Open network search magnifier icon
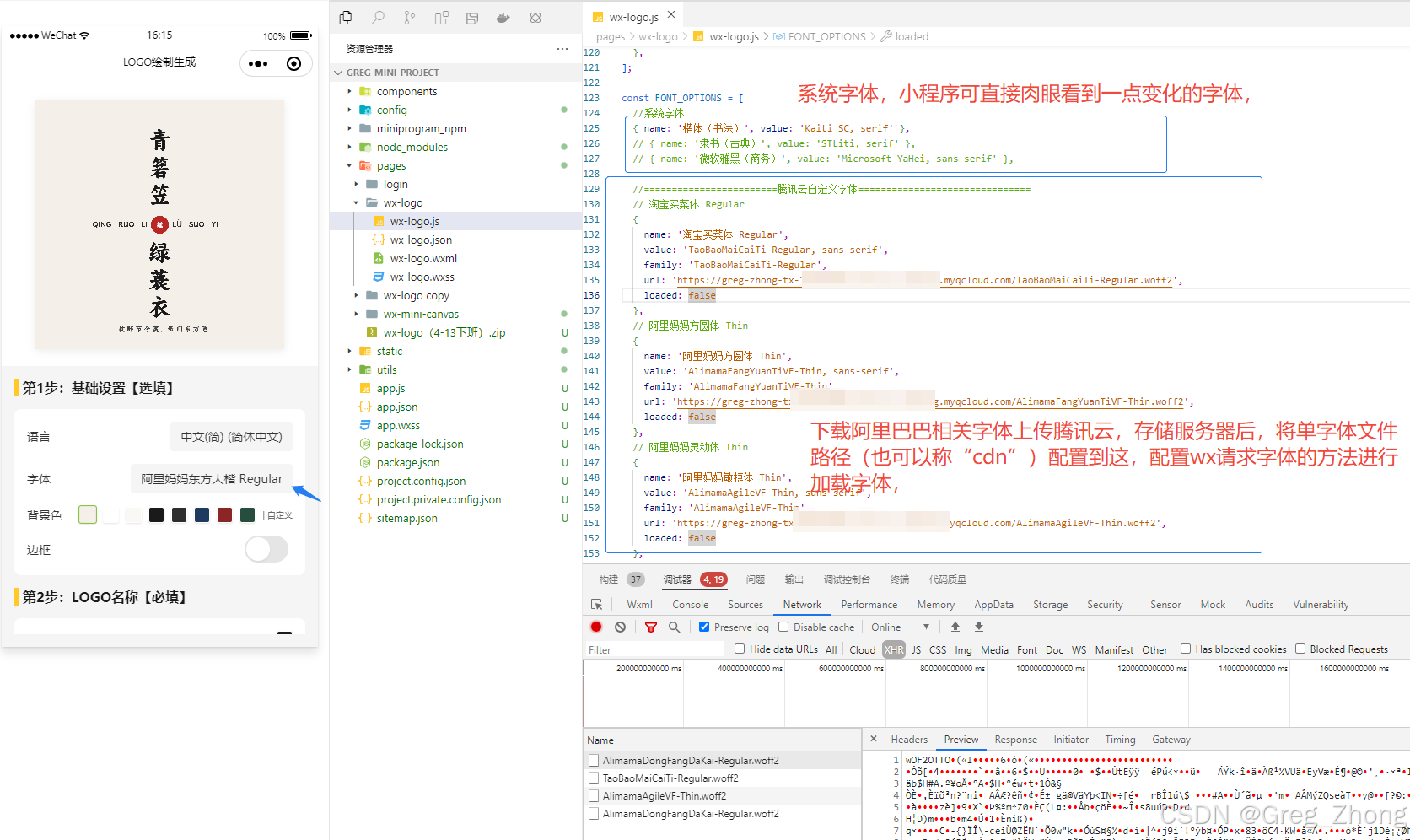 674,627
